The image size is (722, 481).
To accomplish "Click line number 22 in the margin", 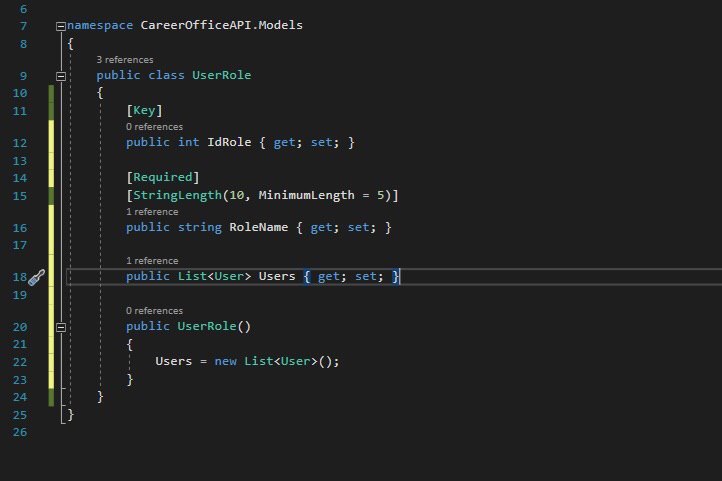I will 20,362.
